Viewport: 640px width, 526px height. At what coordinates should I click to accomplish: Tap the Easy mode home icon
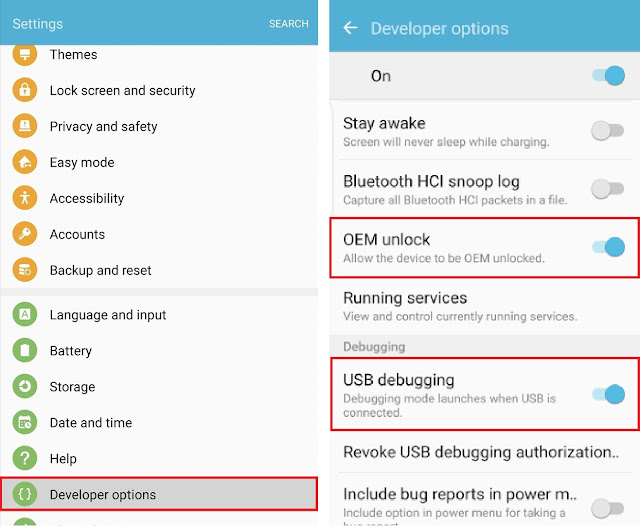click(x=25, y=162)
